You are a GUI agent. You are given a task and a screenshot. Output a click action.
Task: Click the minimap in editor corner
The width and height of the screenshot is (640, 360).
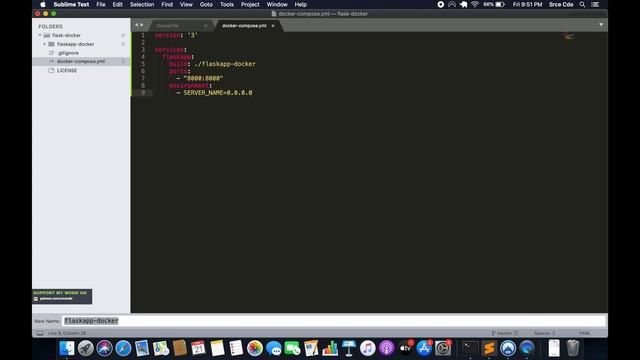pos(569,36)
